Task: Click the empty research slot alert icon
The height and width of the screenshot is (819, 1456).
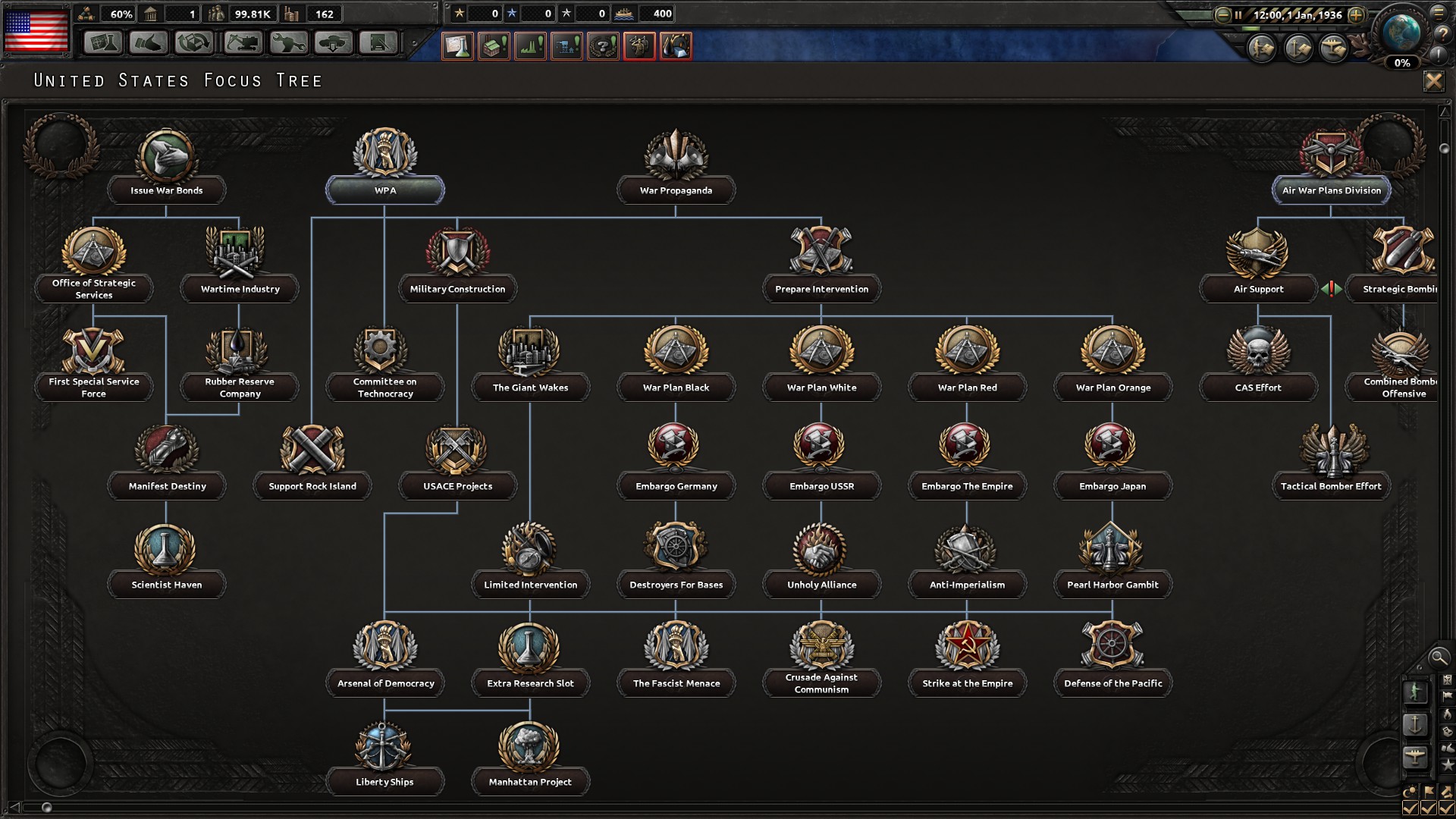Action: coord(458,46)
